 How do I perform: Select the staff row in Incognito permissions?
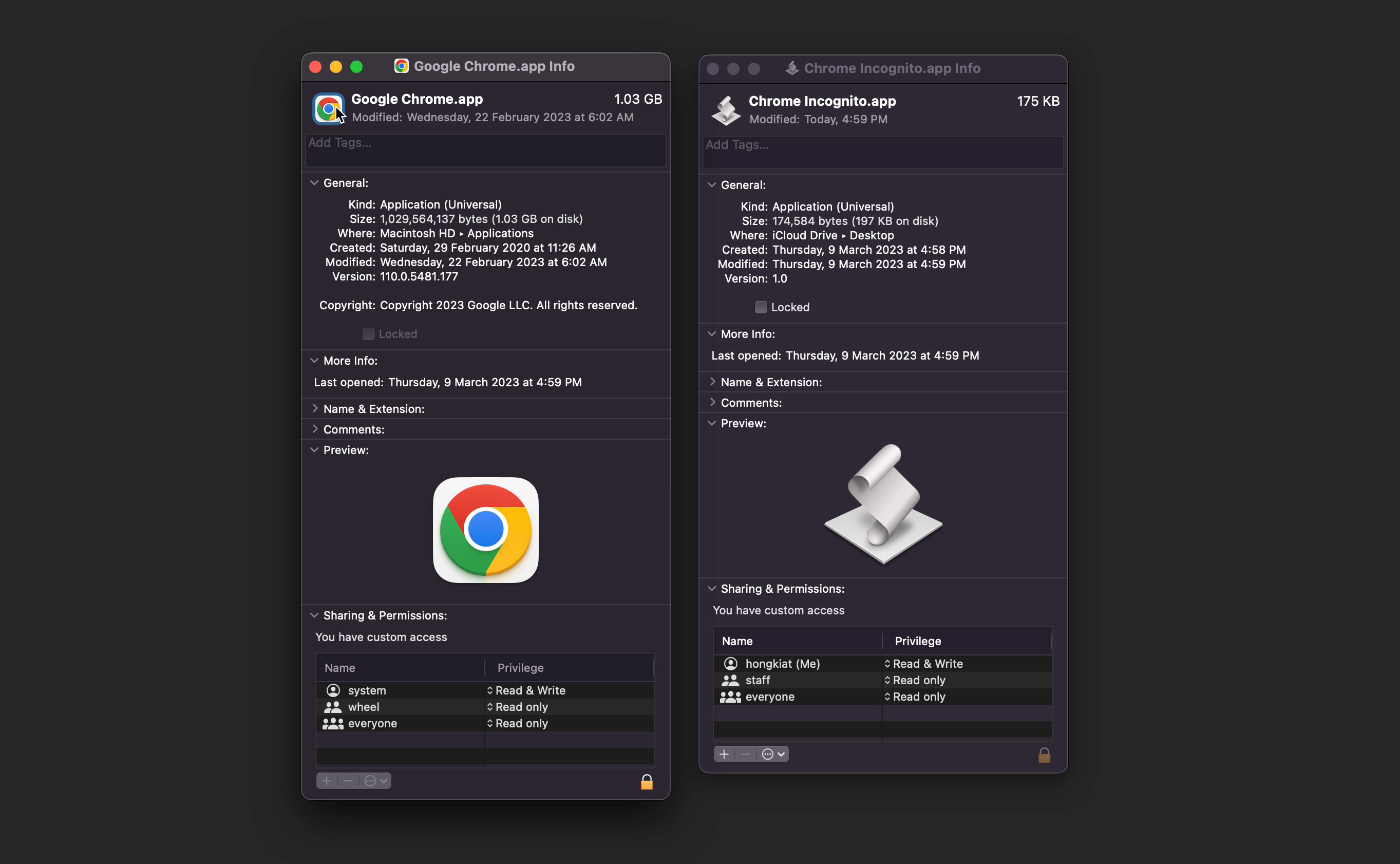(x=882, y=680)
